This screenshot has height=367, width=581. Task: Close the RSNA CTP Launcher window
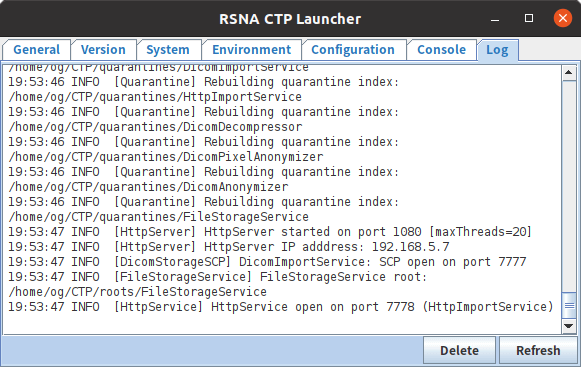(x=562, y=18)
